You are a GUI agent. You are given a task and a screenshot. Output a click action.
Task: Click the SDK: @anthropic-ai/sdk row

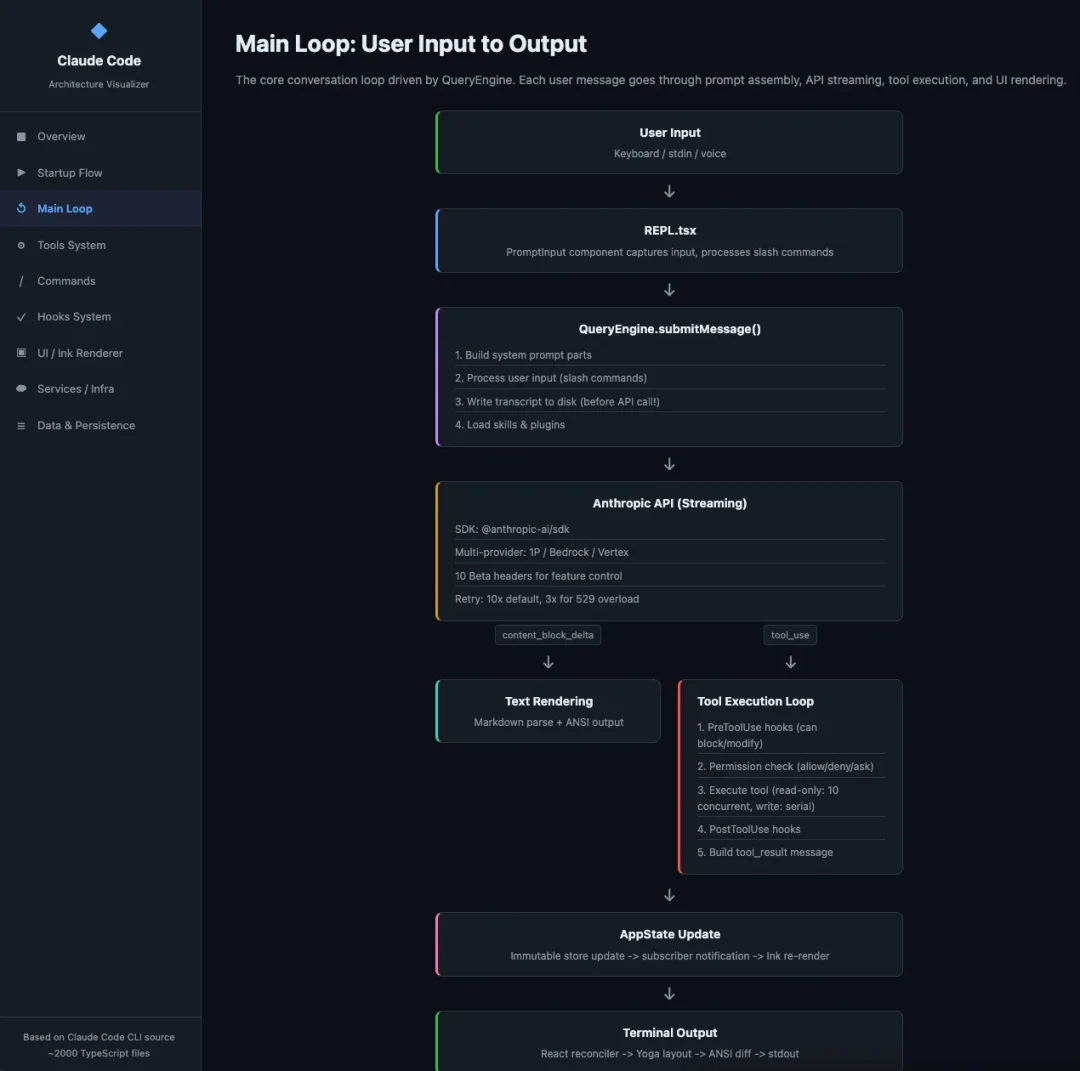669,529
